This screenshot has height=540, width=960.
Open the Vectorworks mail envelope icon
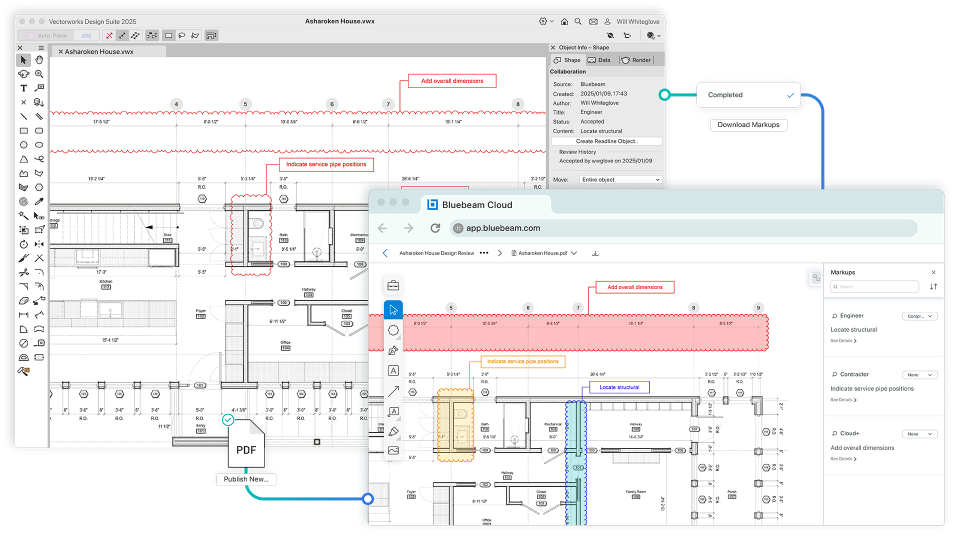593,21
